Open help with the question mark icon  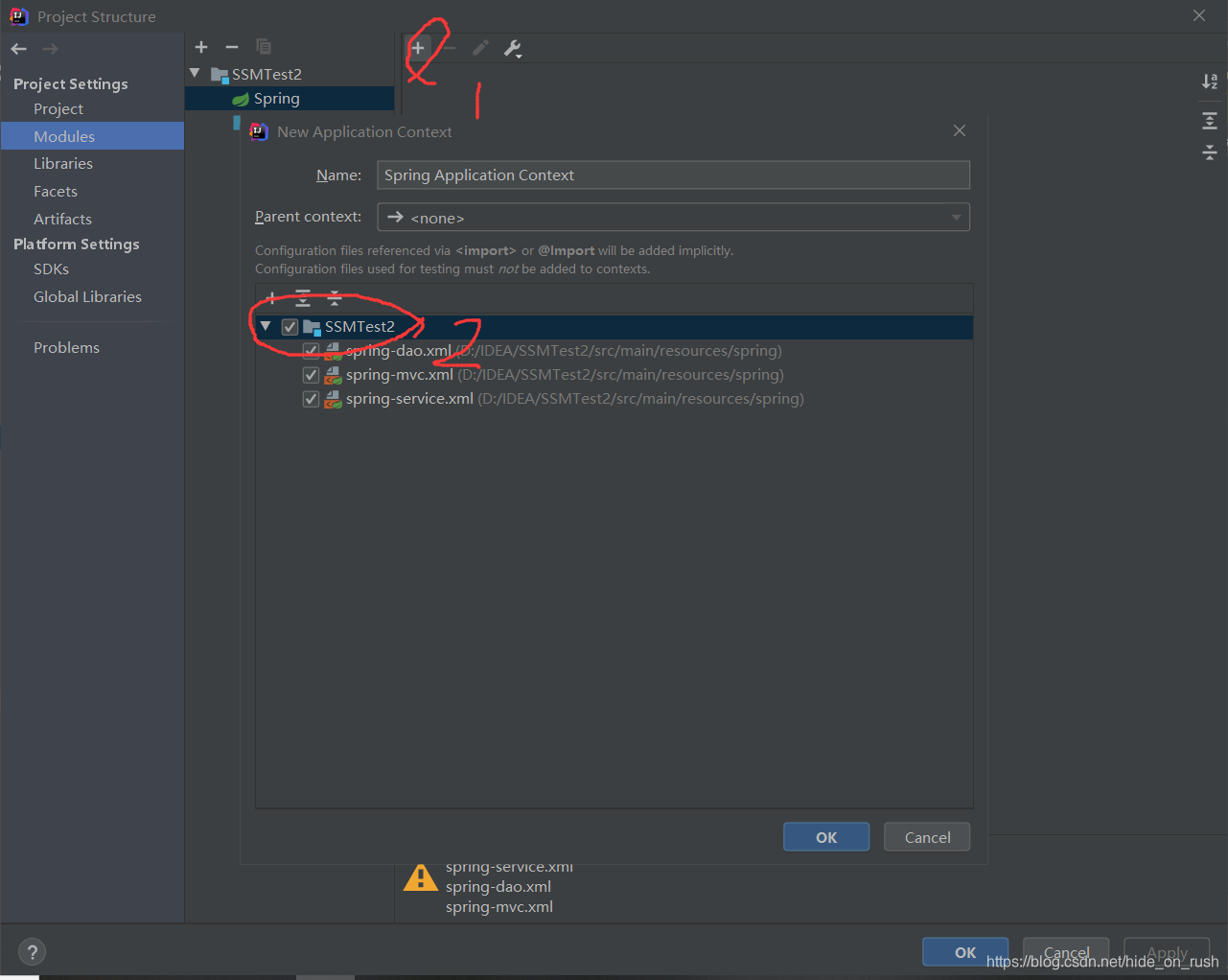pyautogui.click(x=33, y=952)
